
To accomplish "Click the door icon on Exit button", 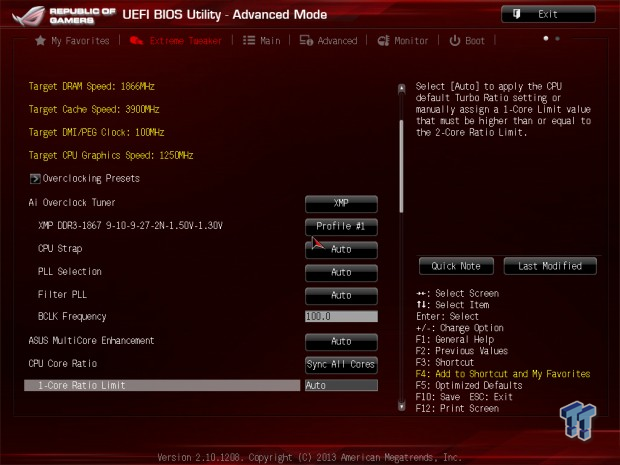I will click(x=516, y=14).
